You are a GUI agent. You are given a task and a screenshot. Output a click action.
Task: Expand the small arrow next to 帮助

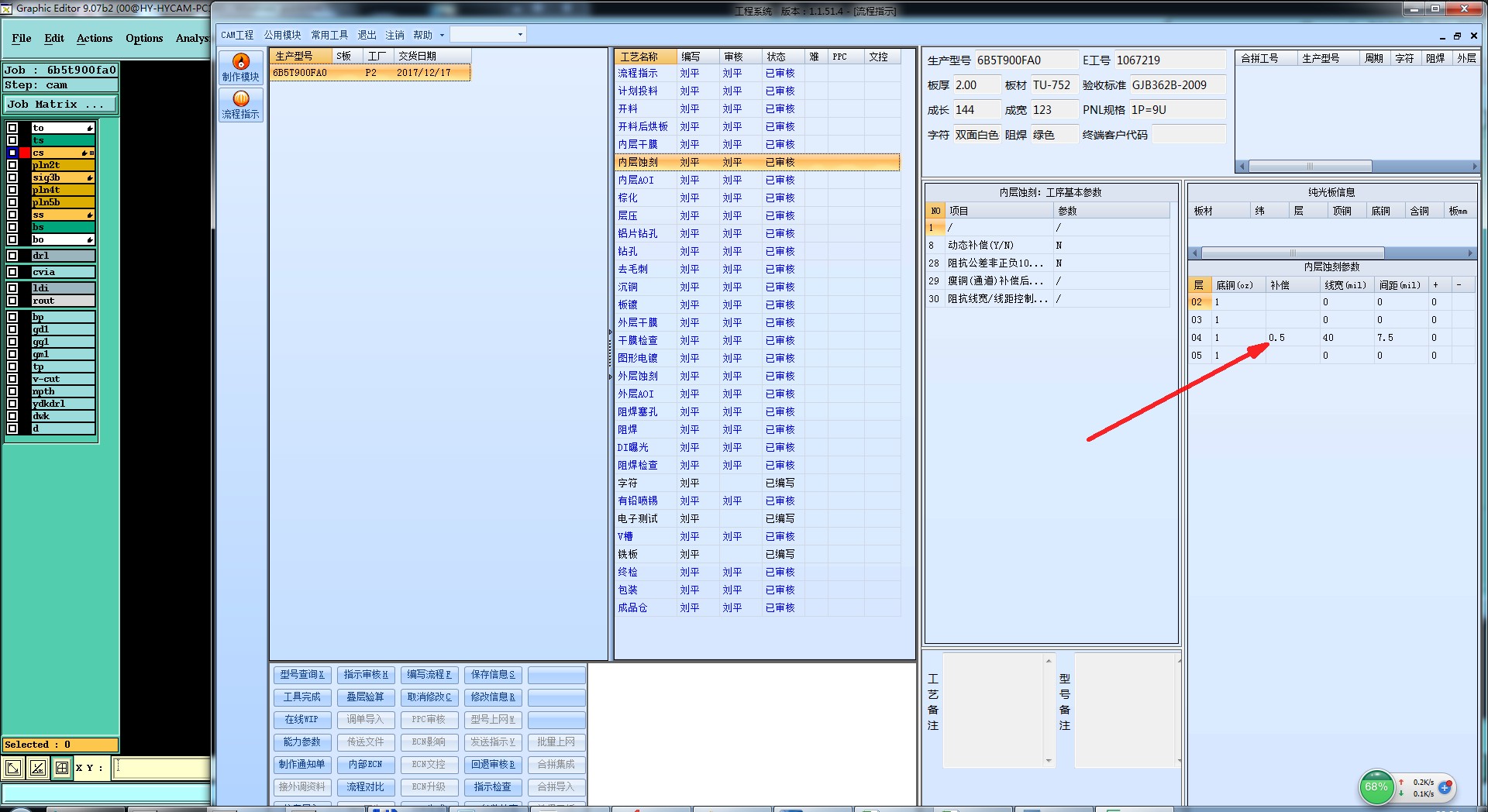coord(442,35)
